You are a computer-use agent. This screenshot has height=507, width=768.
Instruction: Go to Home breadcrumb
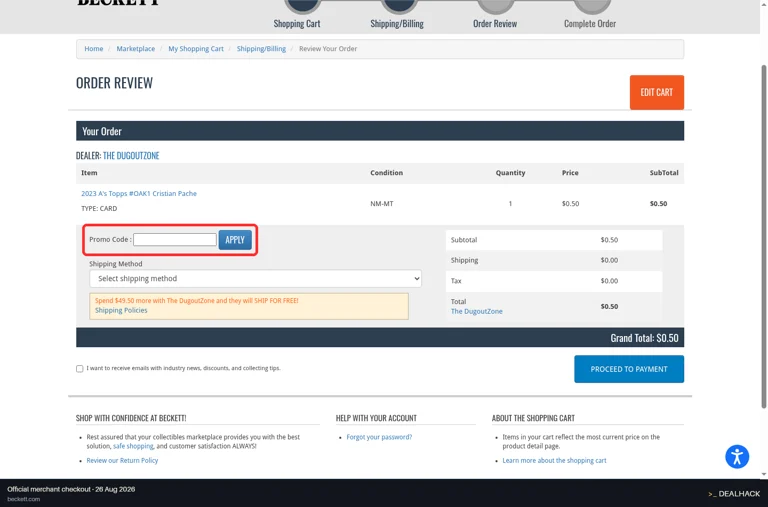tap(94, 48)
